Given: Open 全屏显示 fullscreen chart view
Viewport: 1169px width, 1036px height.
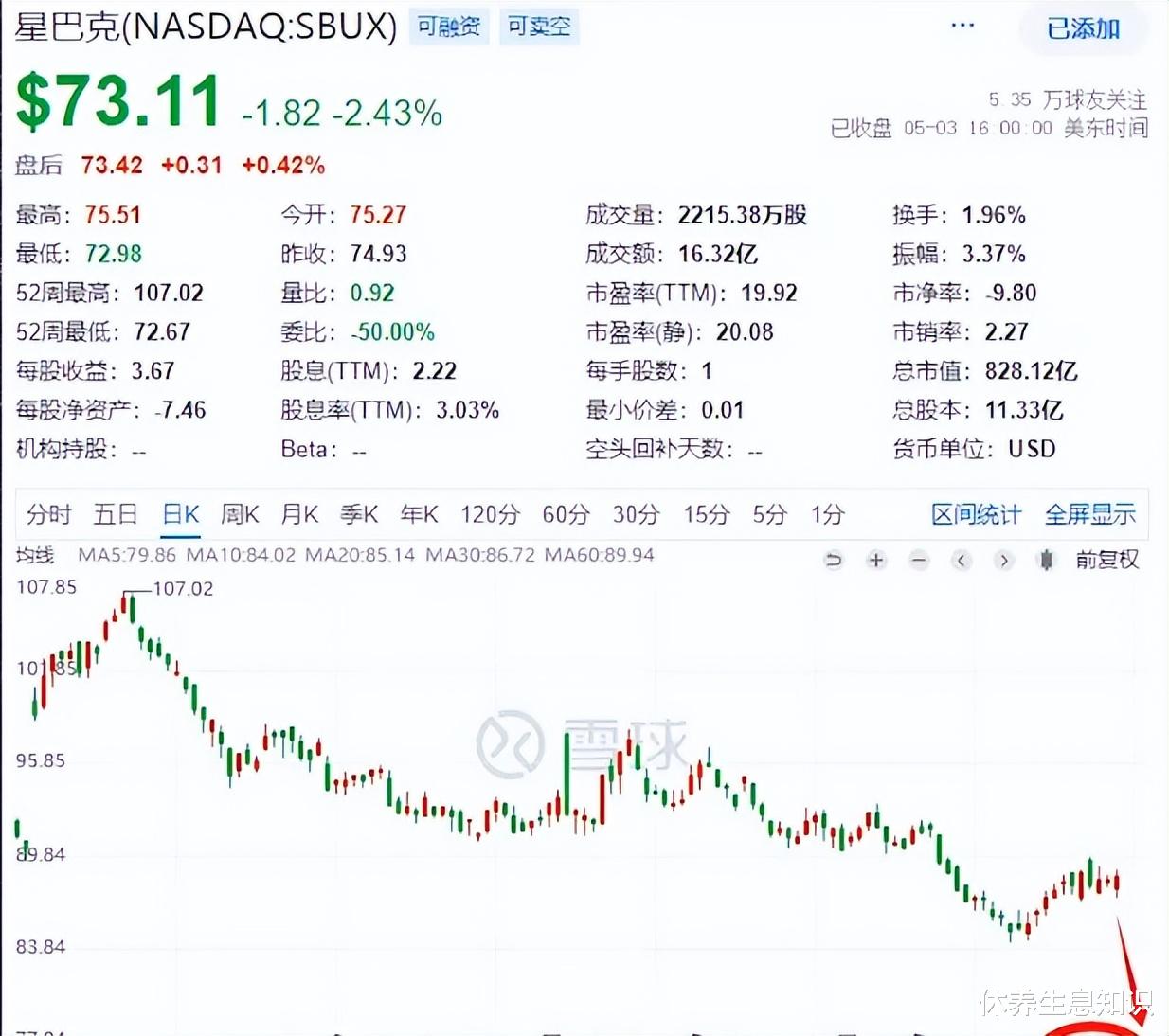Looking at the screenshot, I should click(x=1089, y=514).
